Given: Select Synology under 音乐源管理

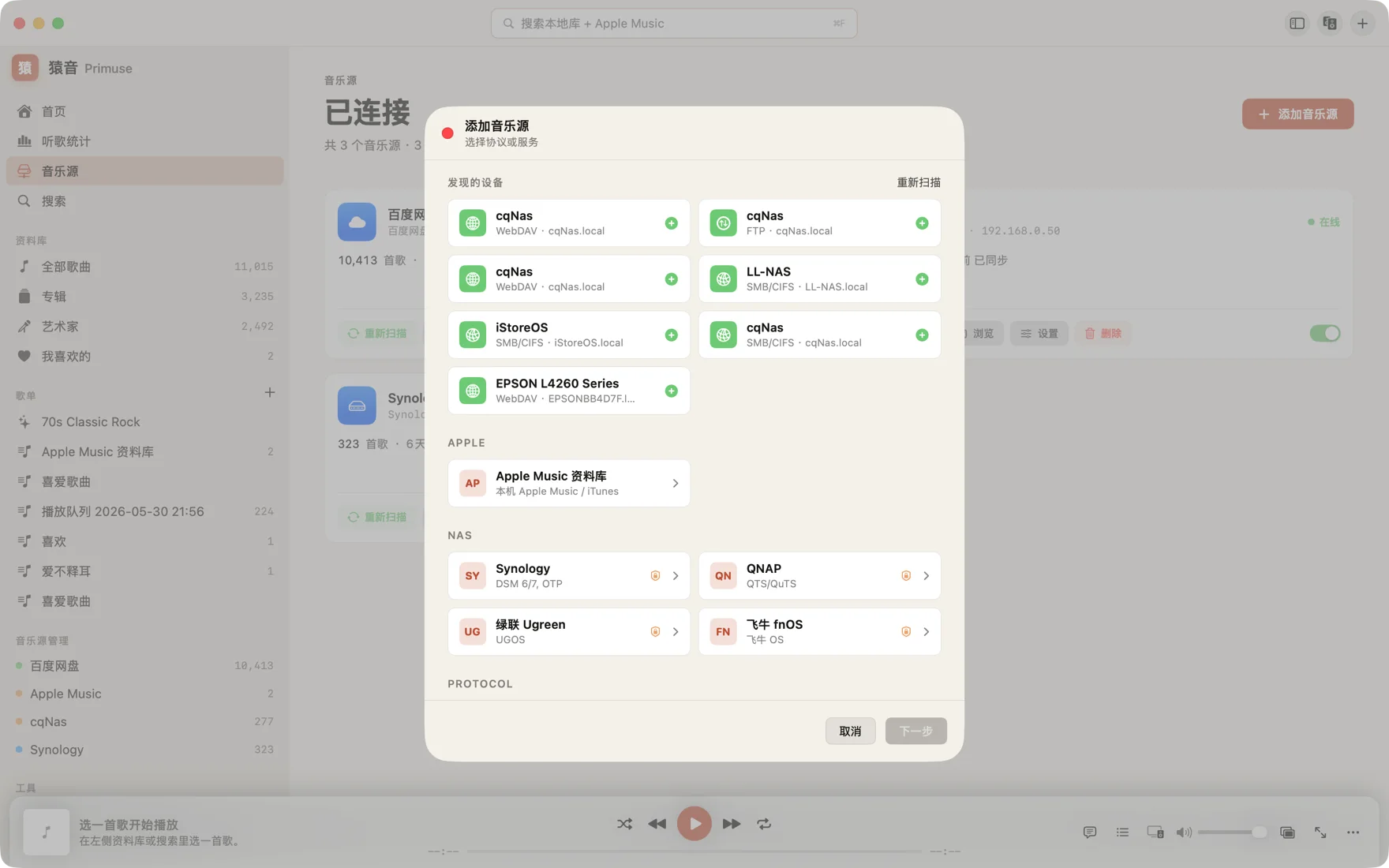Looking at the screenshot, I should click(x=144, y=750).
